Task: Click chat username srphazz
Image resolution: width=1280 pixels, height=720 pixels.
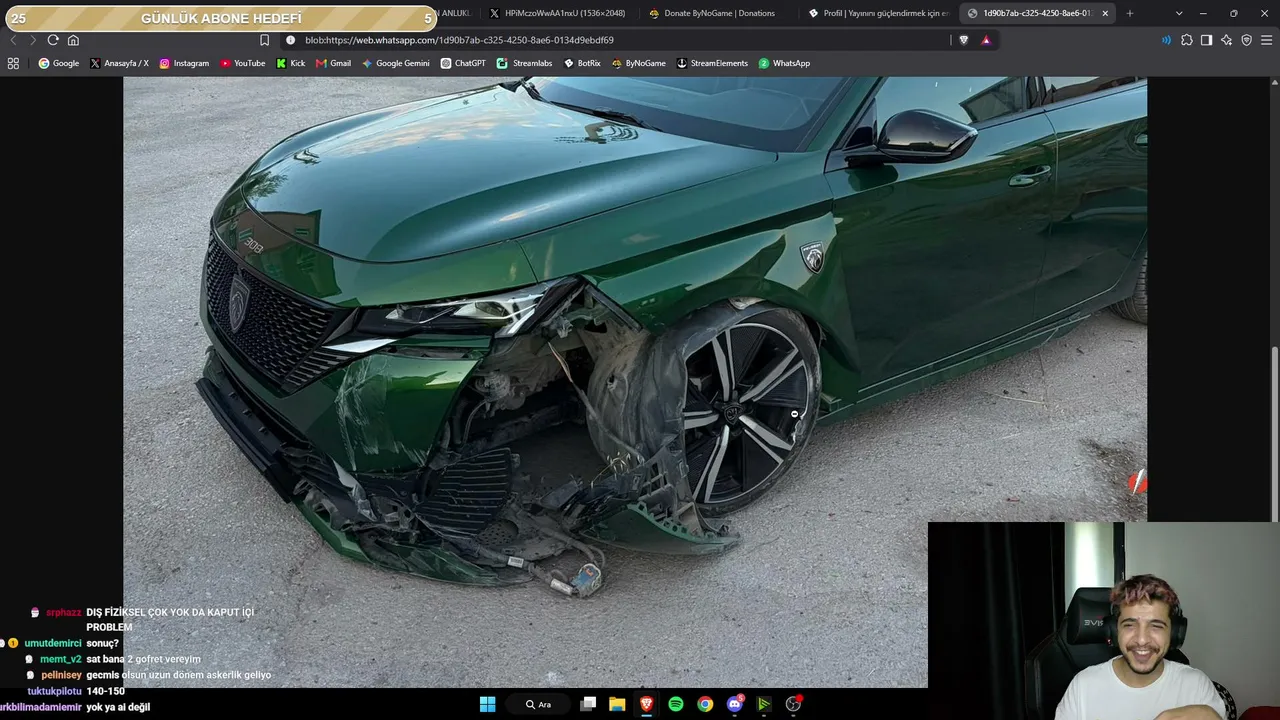Action: click(64, 612)
